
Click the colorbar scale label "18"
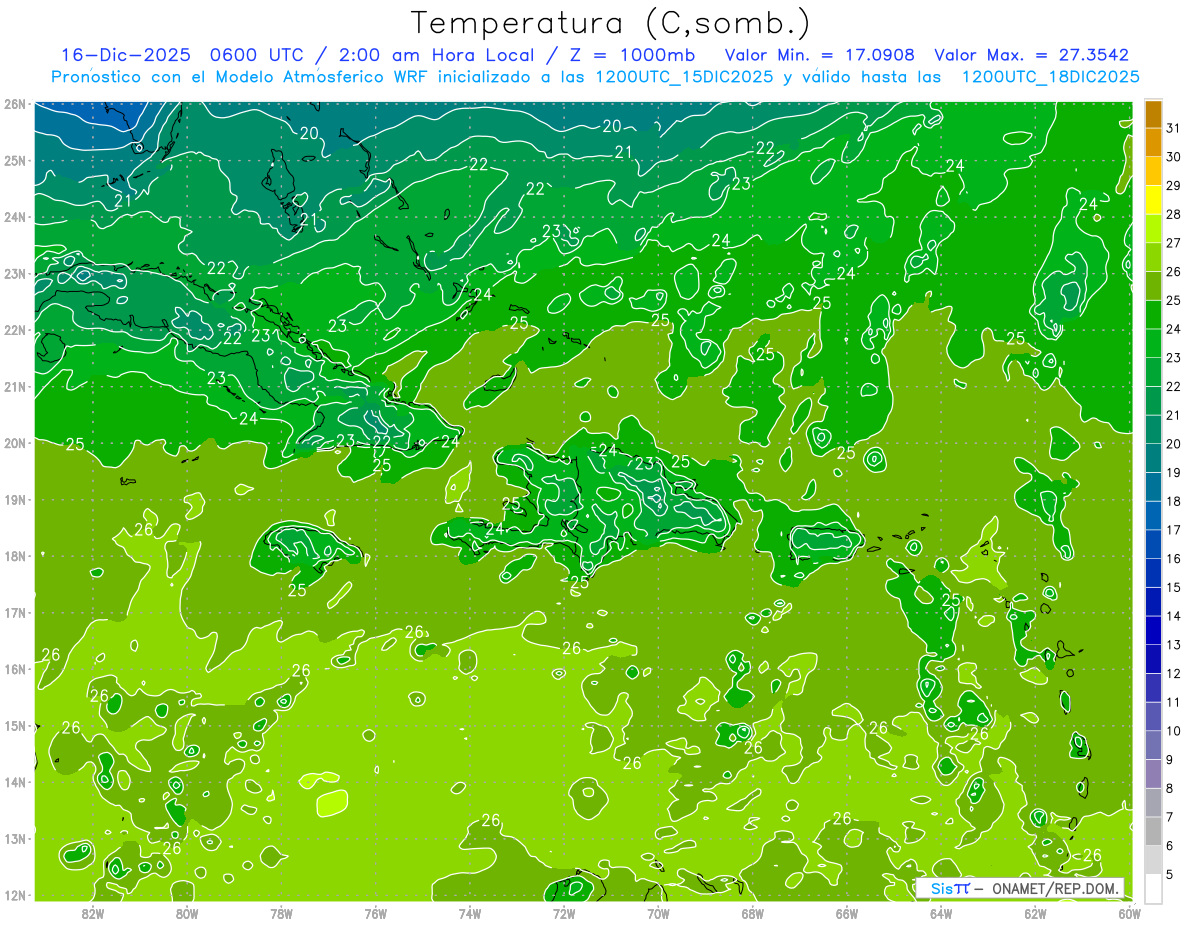(x=1174, y=501)
